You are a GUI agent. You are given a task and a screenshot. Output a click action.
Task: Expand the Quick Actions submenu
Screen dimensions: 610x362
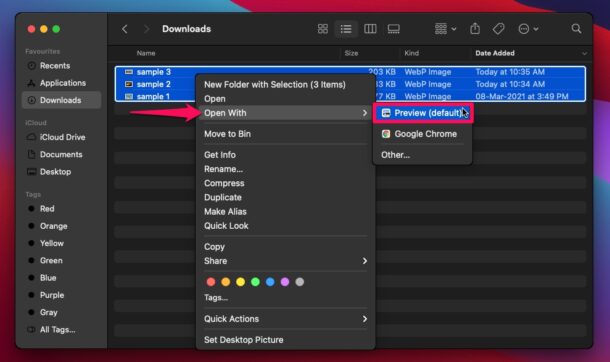286,319
